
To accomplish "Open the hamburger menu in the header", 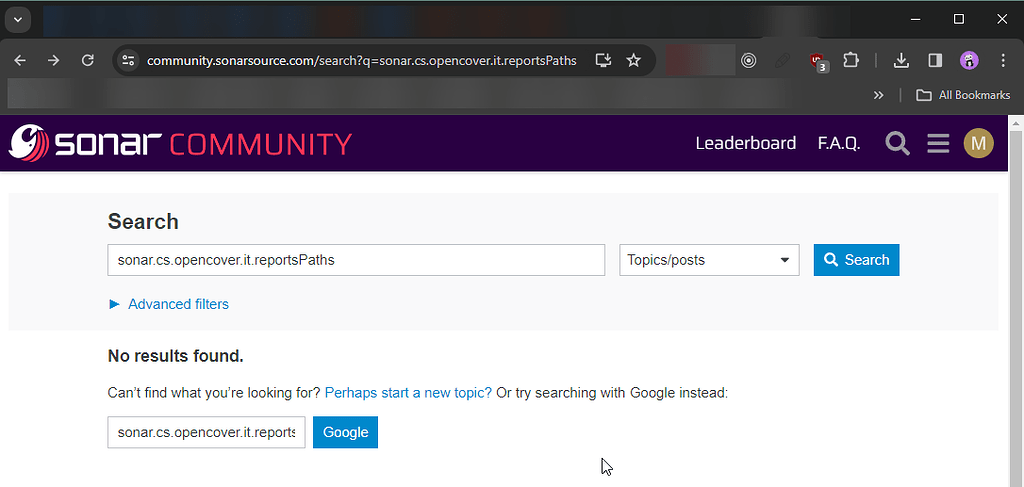I will (x=937, y=144).
